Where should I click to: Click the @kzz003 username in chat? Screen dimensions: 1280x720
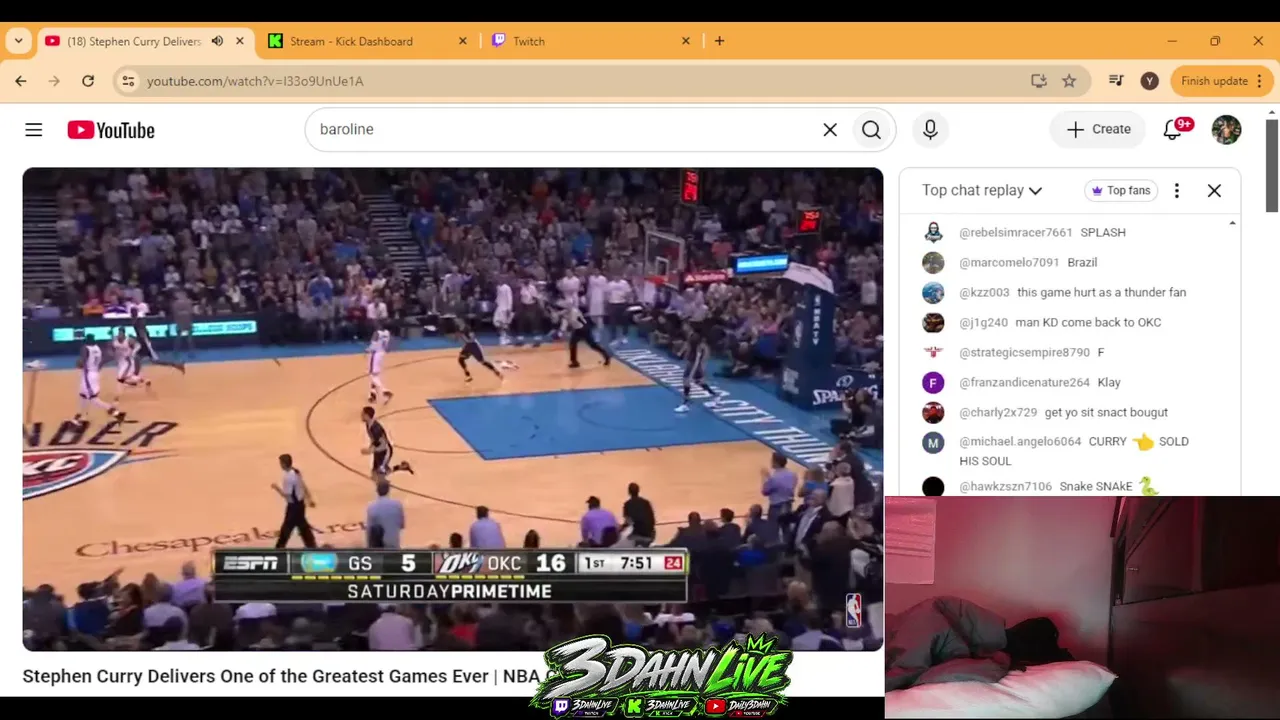984,292
